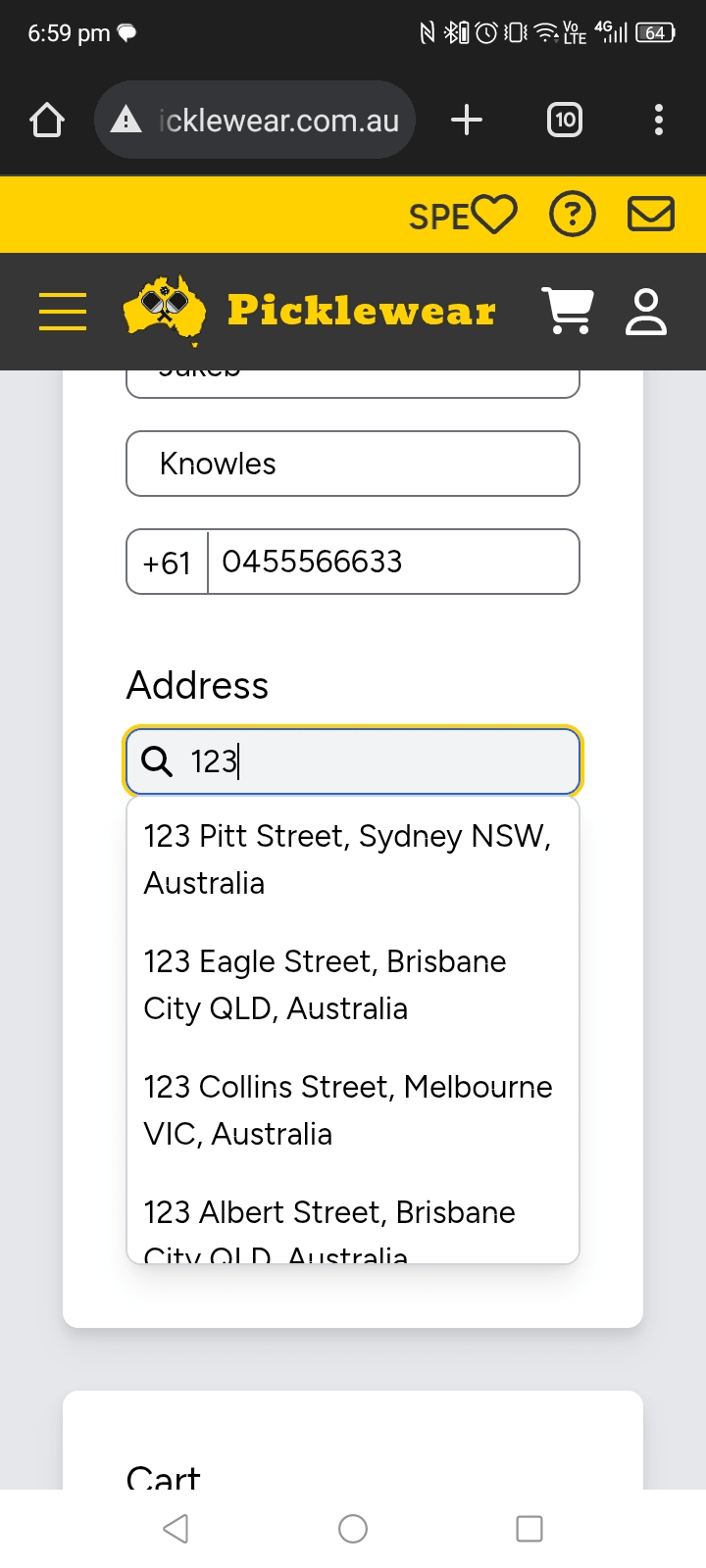Go to the browser home page
The width and height of the screenshot is (706, 1568).
click(47, 121)
